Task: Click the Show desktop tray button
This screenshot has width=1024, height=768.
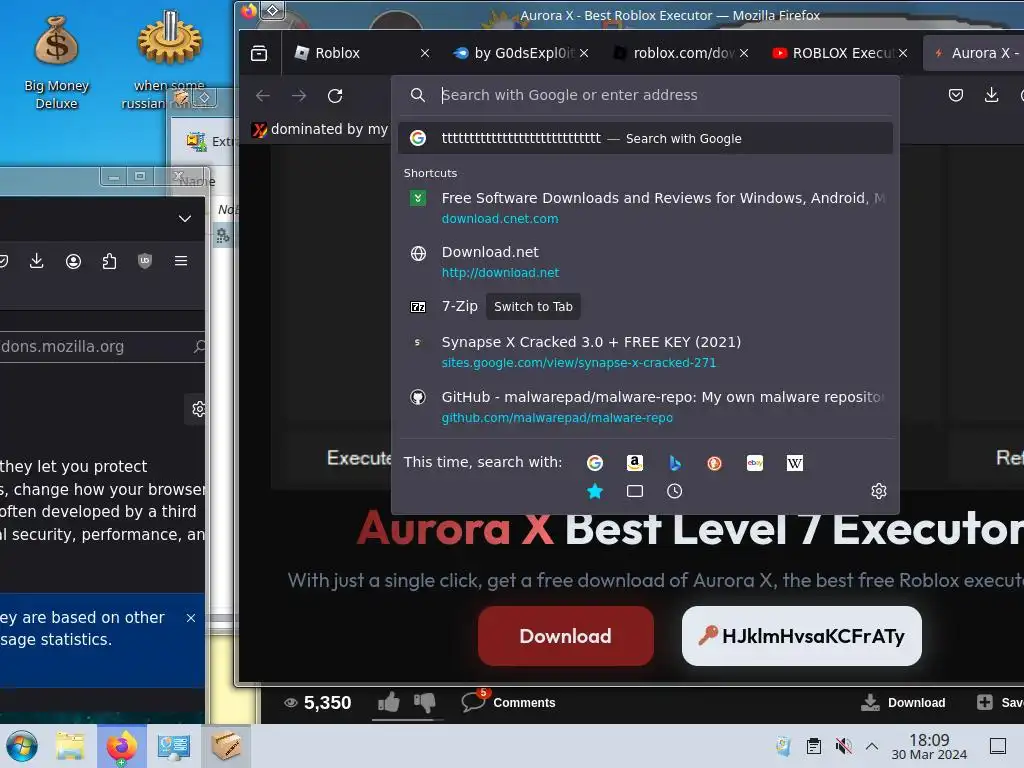Action: [998, 746]
